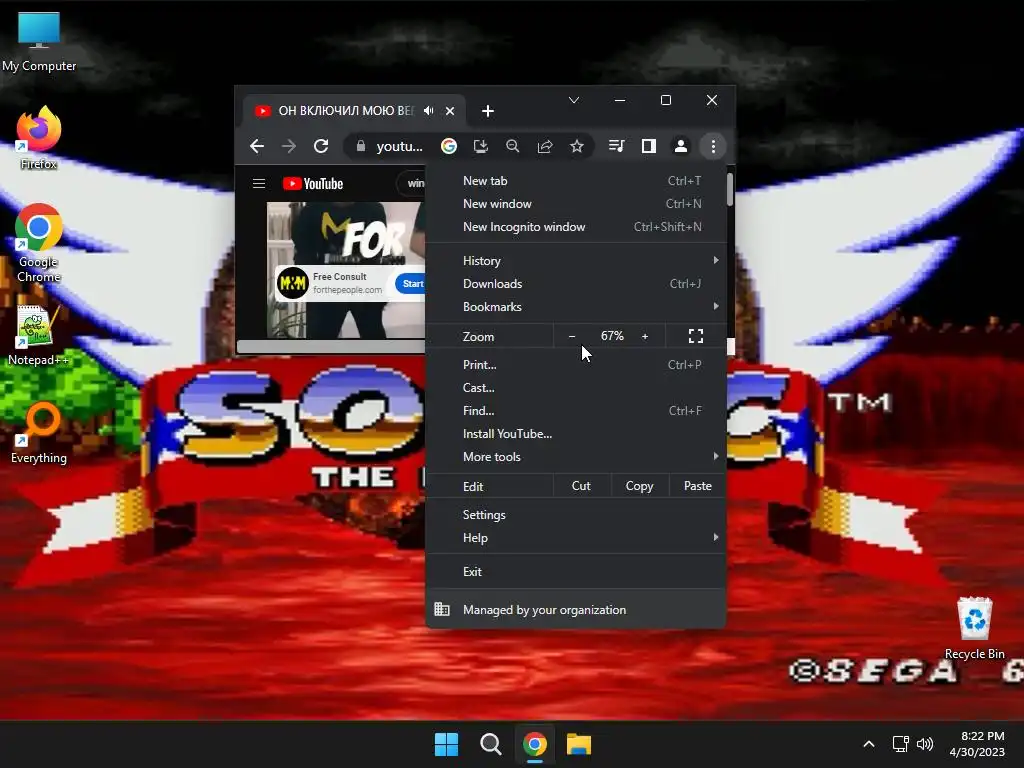This screenshot has height=768, width=1024.
Task: Click the horizontal scrollbar in Chrome window
Action: tap(331, 346)
